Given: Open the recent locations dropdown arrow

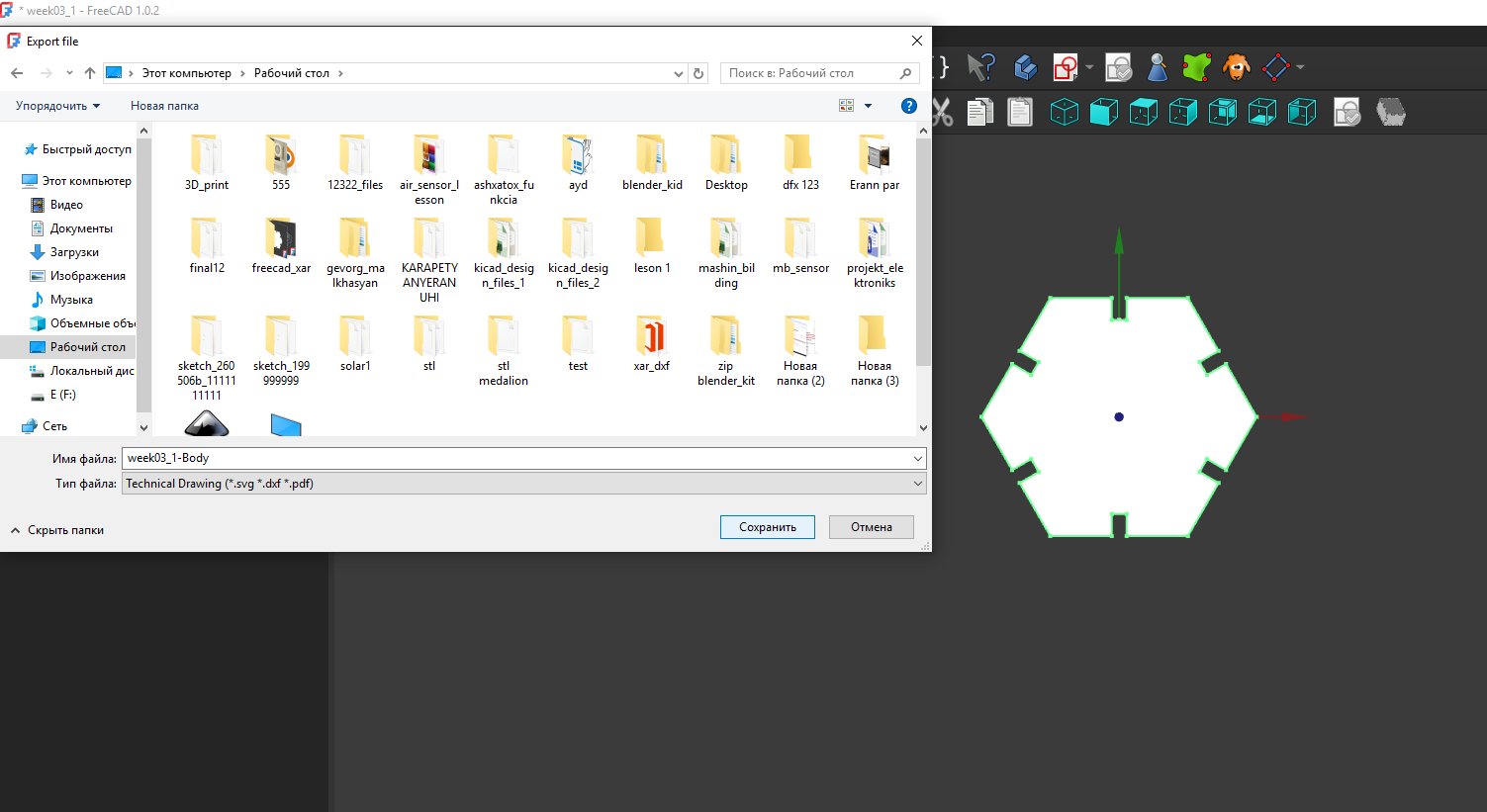Looking at the screenshot, I should coord(69,73).
